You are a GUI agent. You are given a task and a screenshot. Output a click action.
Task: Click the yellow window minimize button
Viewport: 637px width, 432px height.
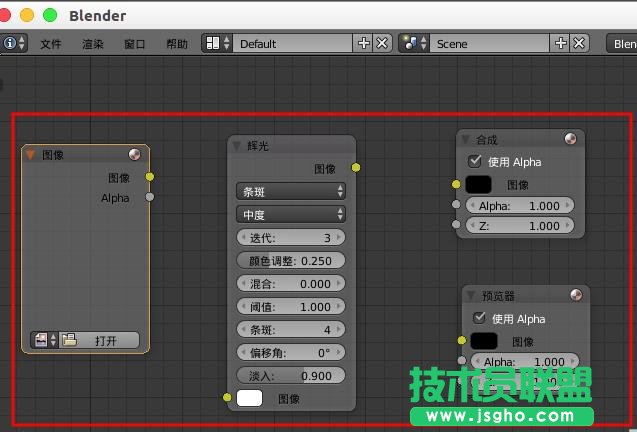[27, 15]
